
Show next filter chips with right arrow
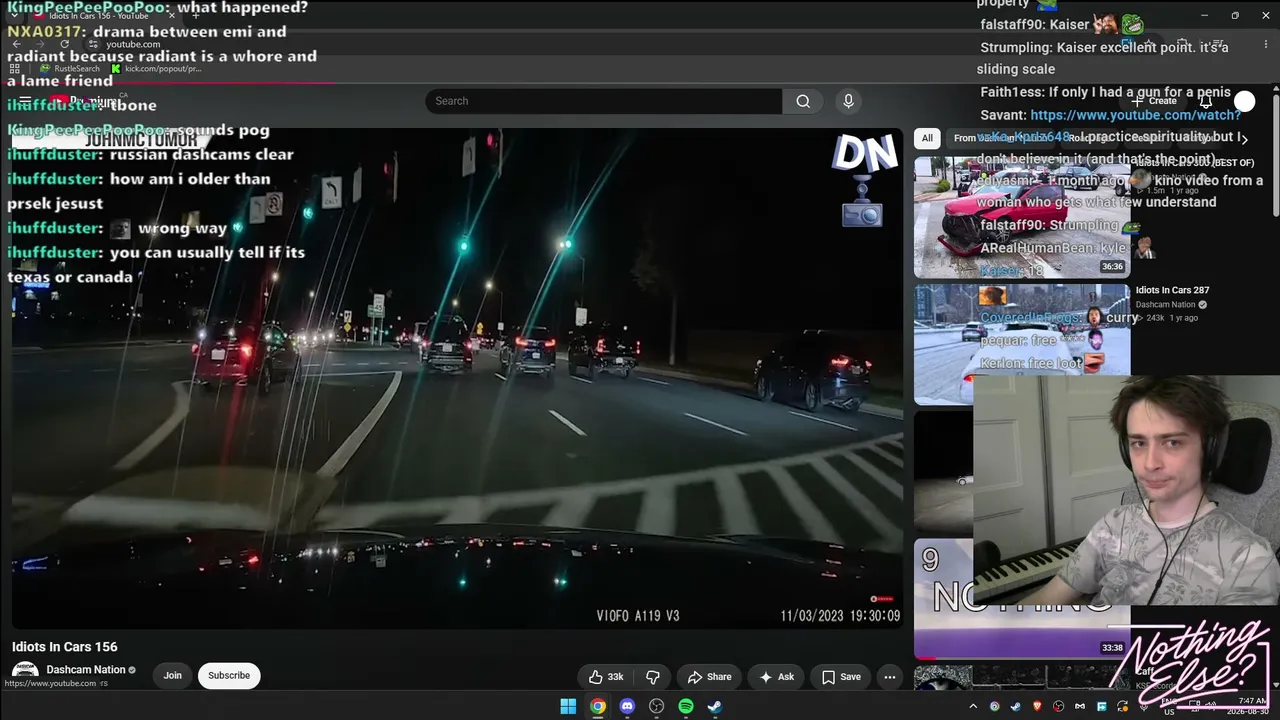pyautogui.click(x=1244, y=138)
